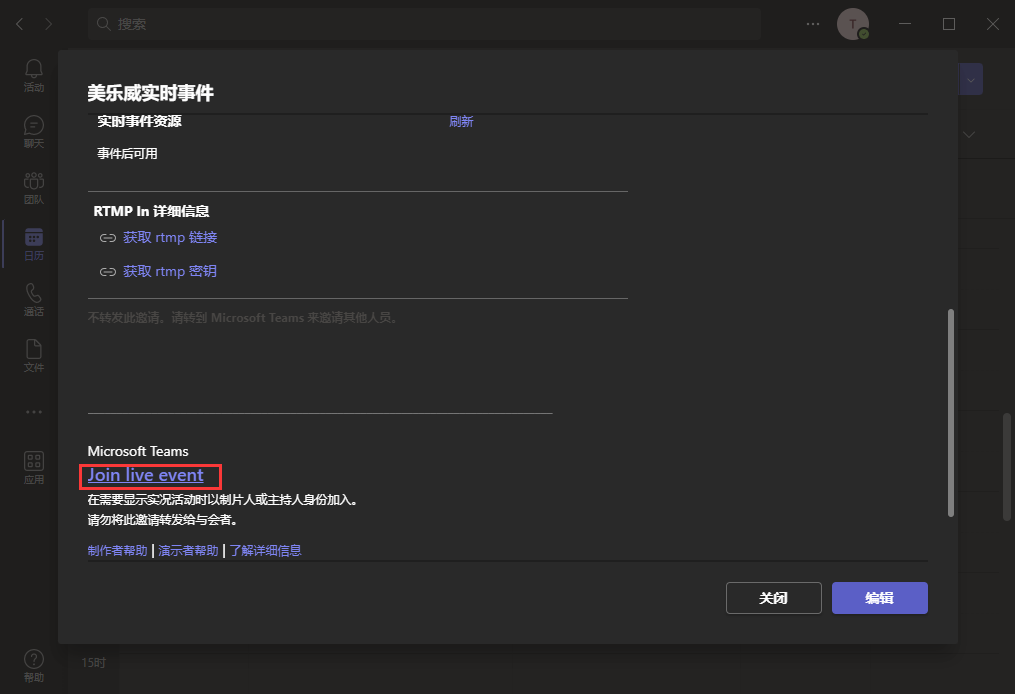Click the 事件后可用 text
1015x694 pixels.
[128, 154]
